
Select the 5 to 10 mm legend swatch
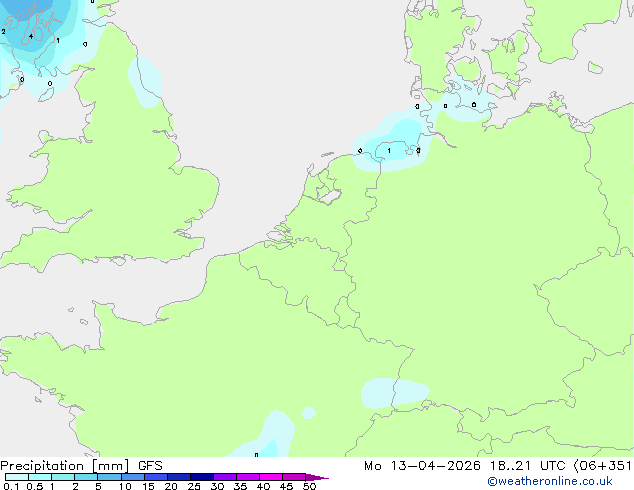pos(109,477)
